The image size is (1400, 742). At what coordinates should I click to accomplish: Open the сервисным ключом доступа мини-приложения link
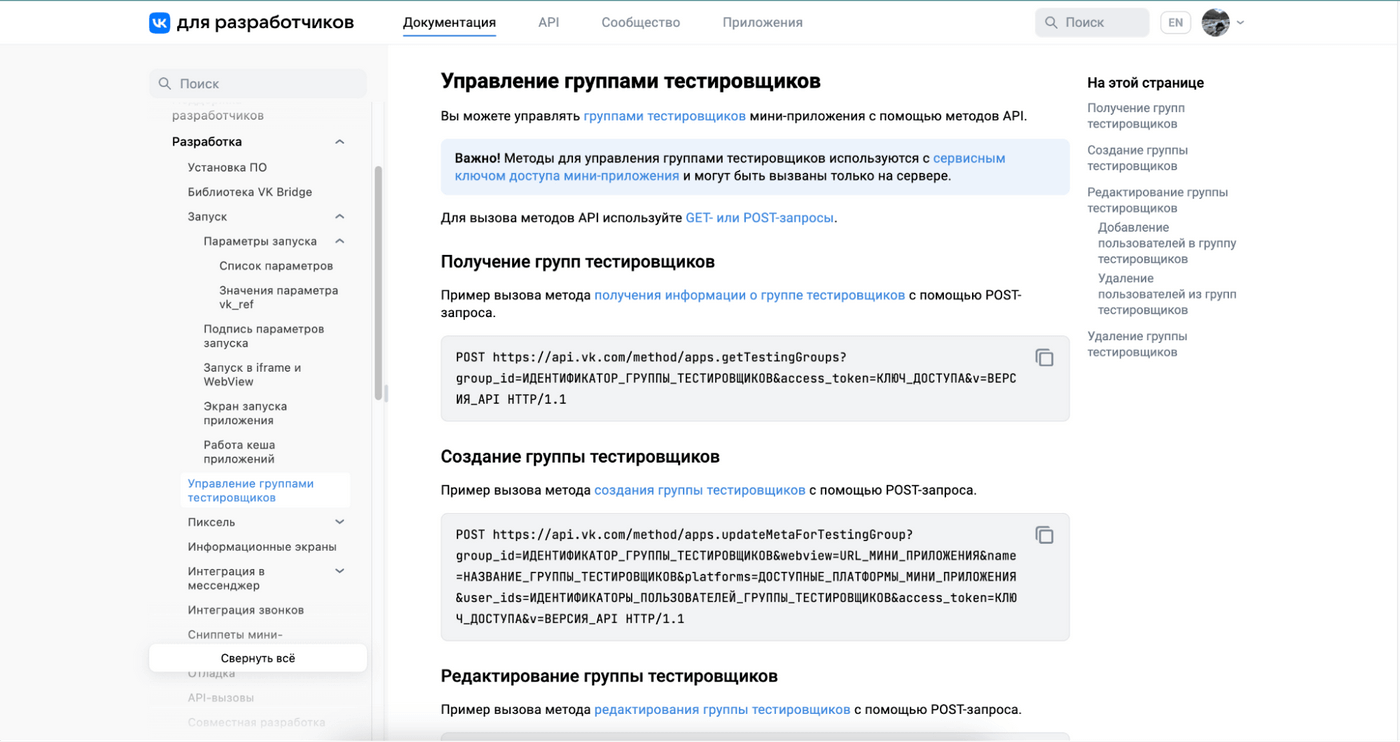pyautogui.click(x=730, y=167)
